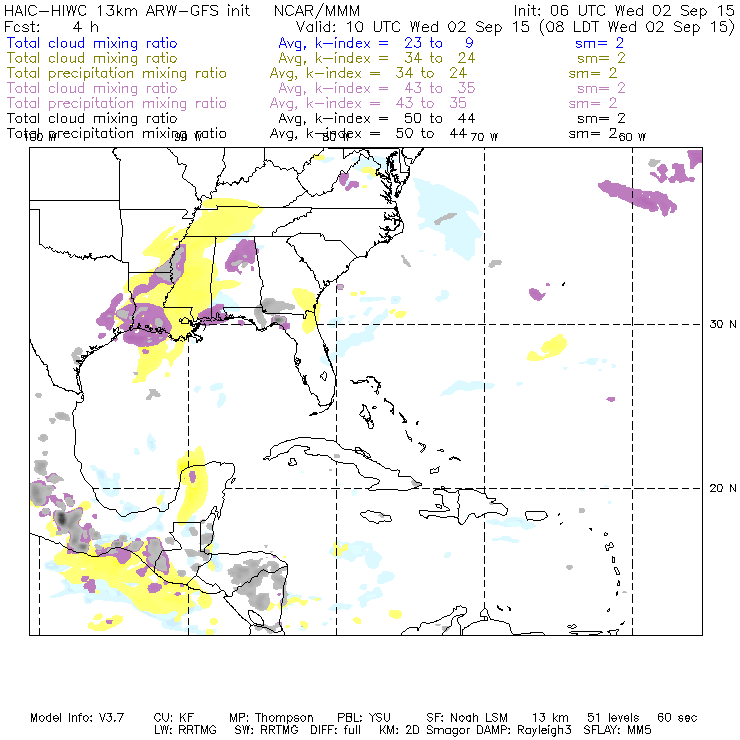Click the '20 N' latitude label
This screenshot has width=740, height=740.
(723, 488)
